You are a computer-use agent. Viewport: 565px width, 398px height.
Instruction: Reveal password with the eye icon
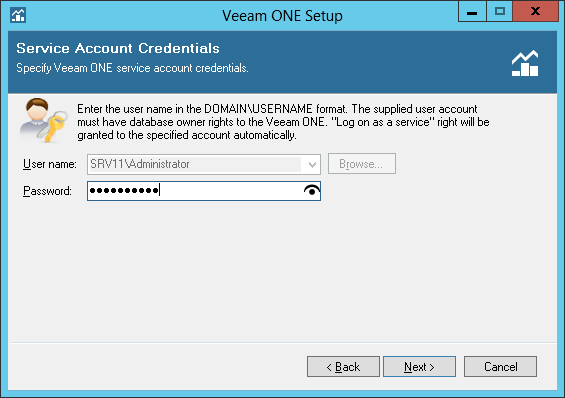[x=312, y=191]
